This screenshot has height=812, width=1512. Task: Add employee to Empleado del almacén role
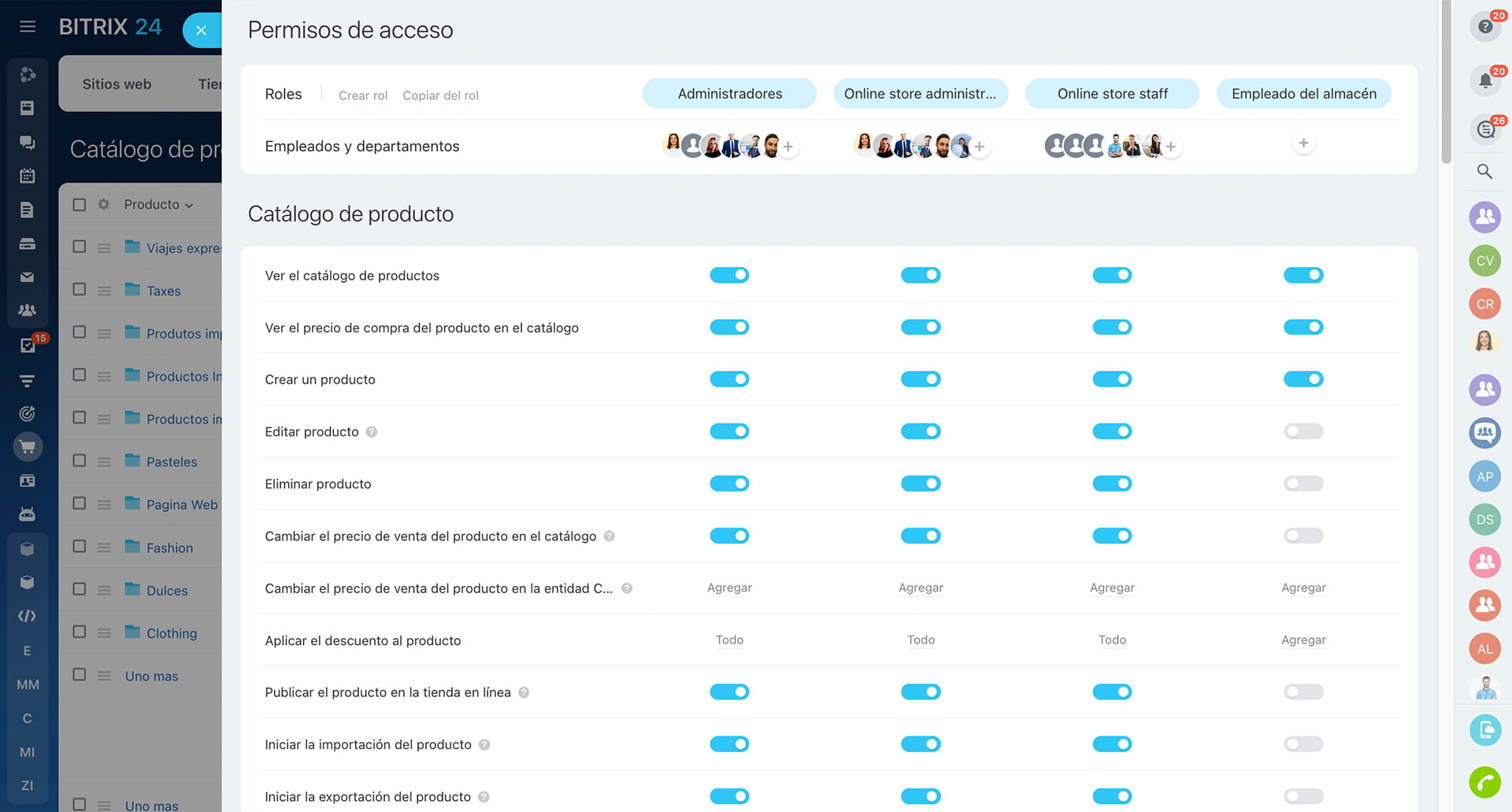coord(1303,143)
